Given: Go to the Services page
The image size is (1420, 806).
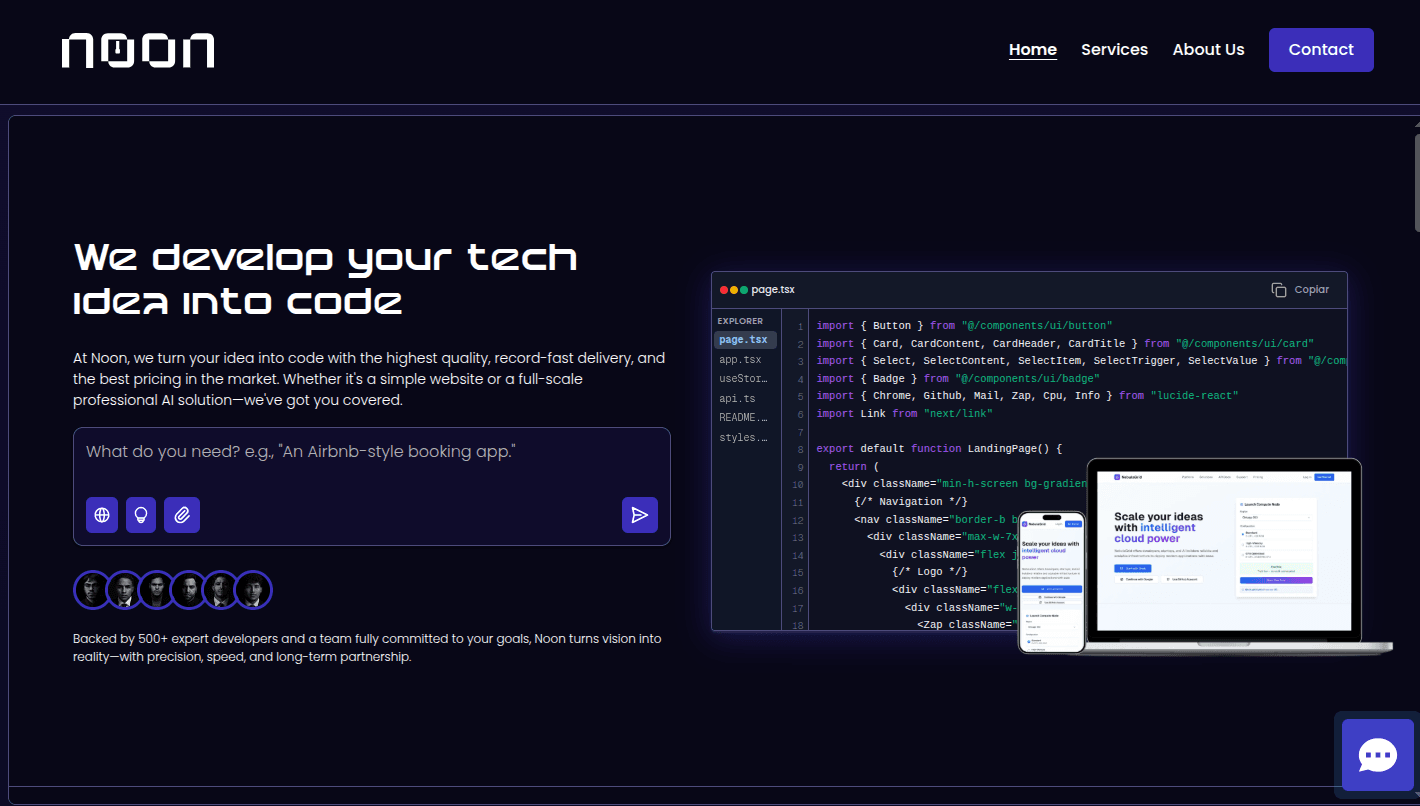Looking at the screenshot, I should [1114, 49].
